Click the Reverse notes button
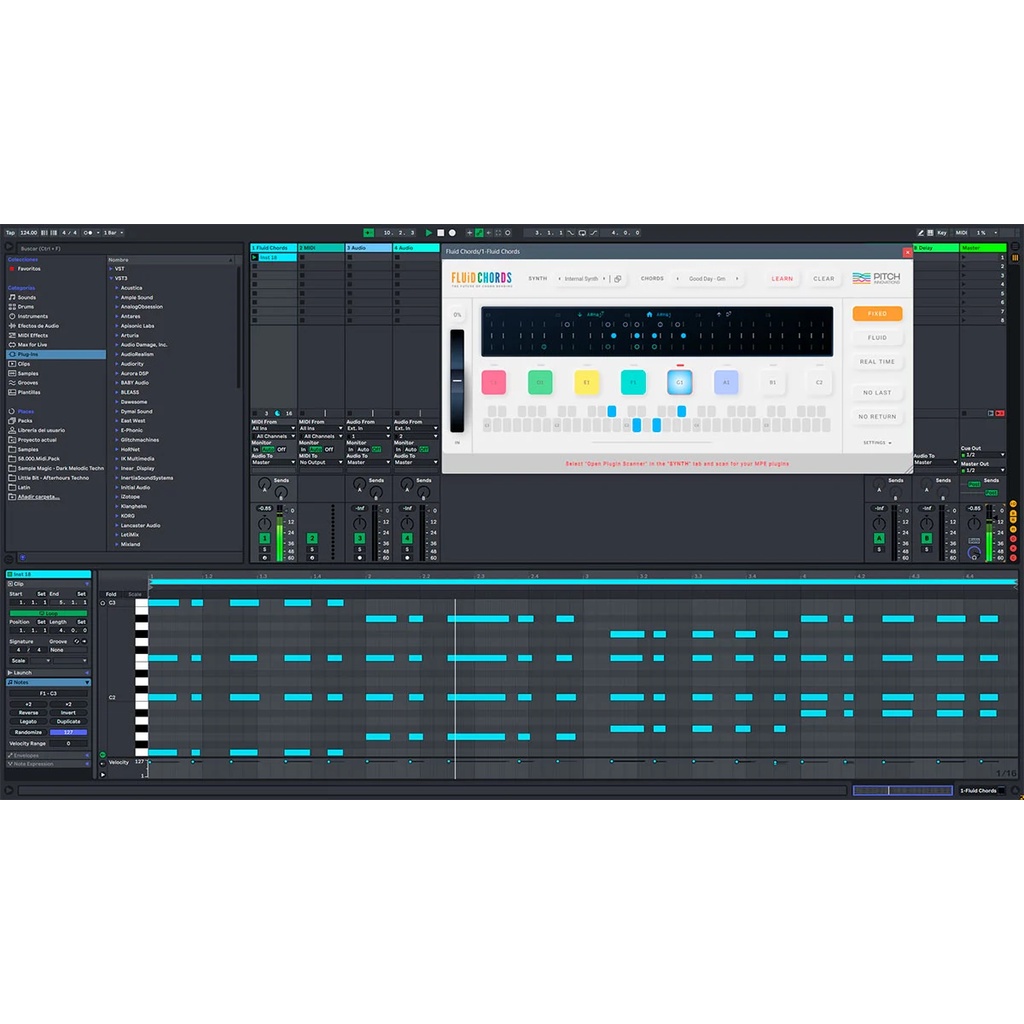 click(x=28, y=712)
